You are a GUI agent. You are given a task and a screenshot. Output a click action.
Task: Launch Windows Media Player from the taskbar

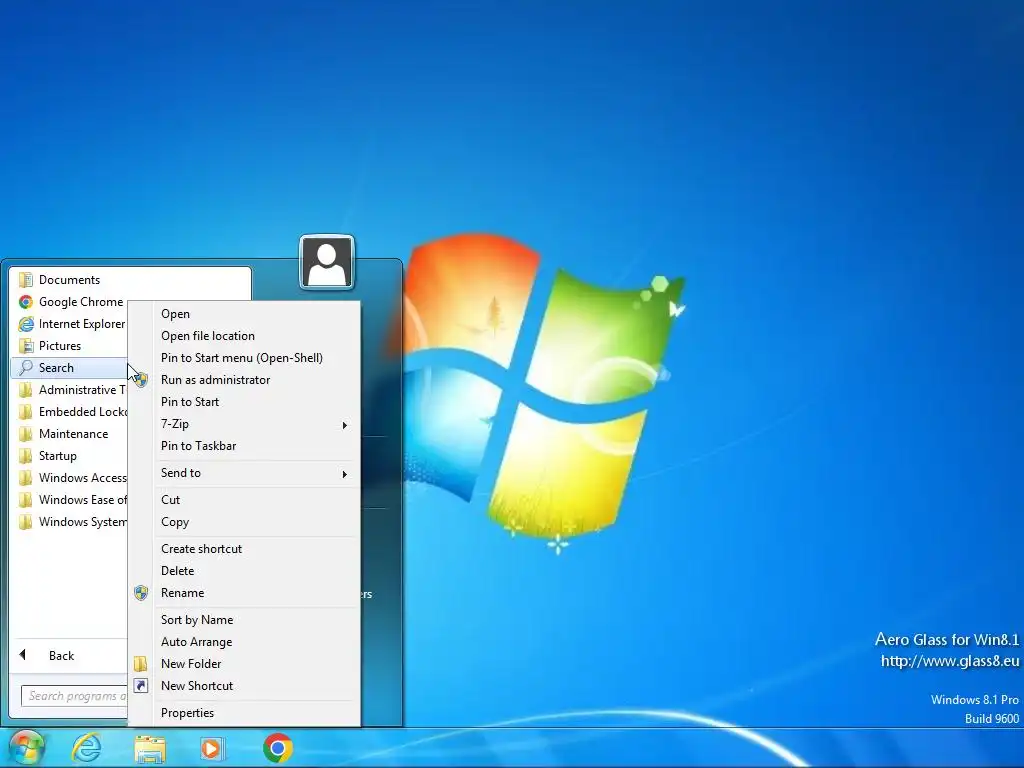[211, 748]
